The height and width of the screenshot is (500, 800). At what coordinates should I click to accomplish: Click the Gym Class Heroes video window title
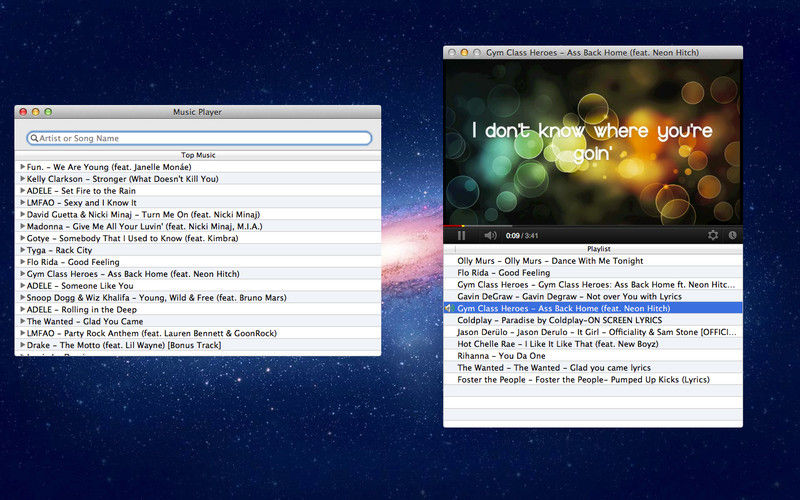pos(592,53)
